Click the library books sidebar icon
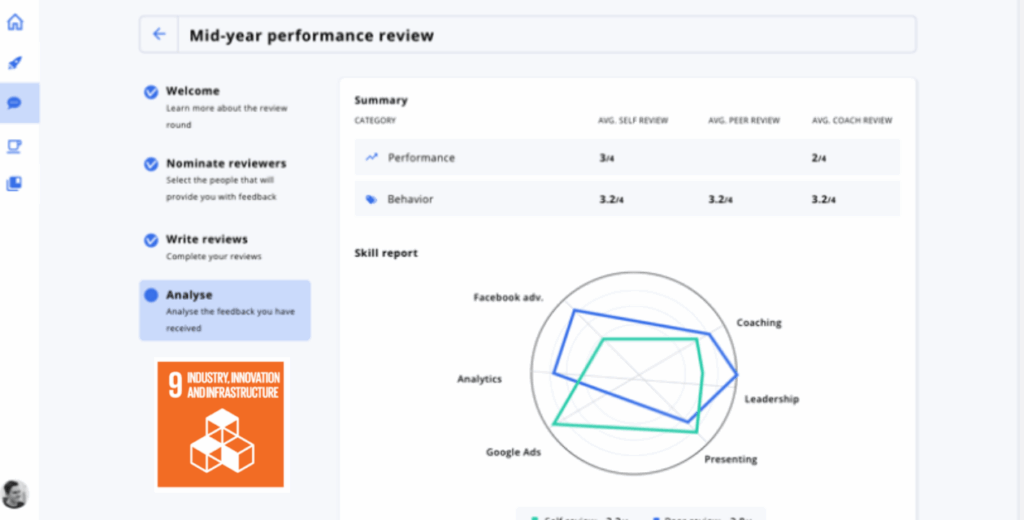The width and height of the screenshot is (1024, 520). click(15, 184)
